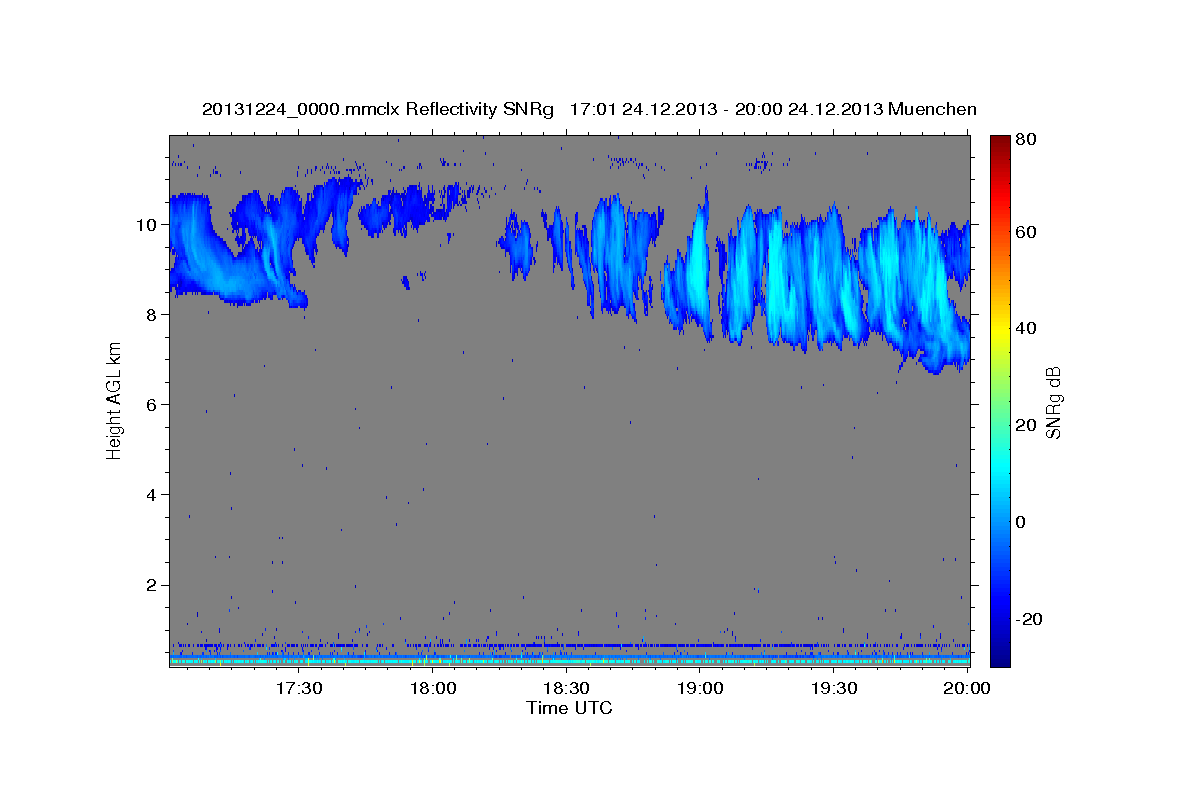
Task: Click the colorbar value 0
Action: pos(1020,522)
